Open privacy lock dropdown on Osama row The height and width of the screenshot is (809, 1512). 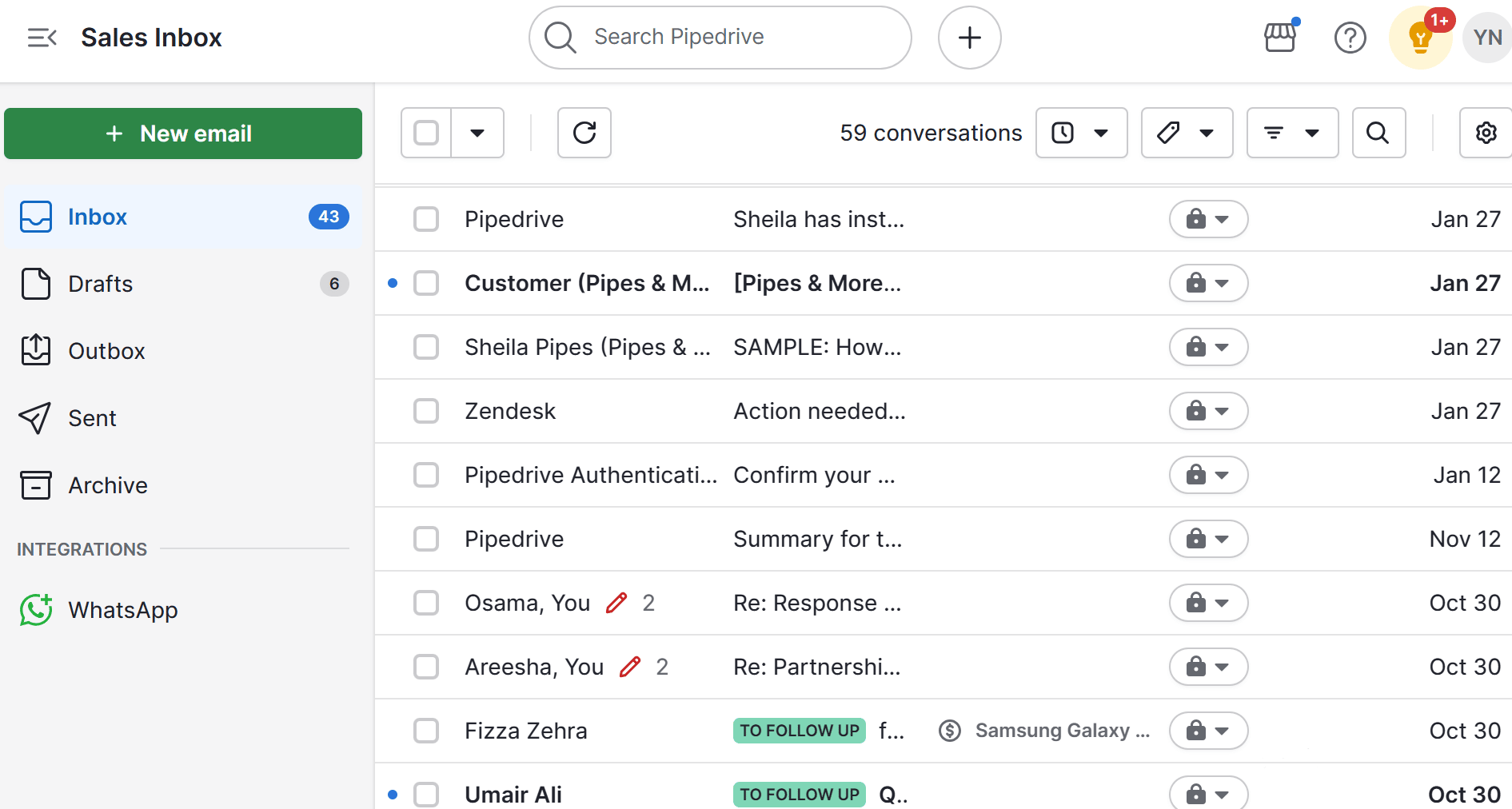tap(1209, 603)
